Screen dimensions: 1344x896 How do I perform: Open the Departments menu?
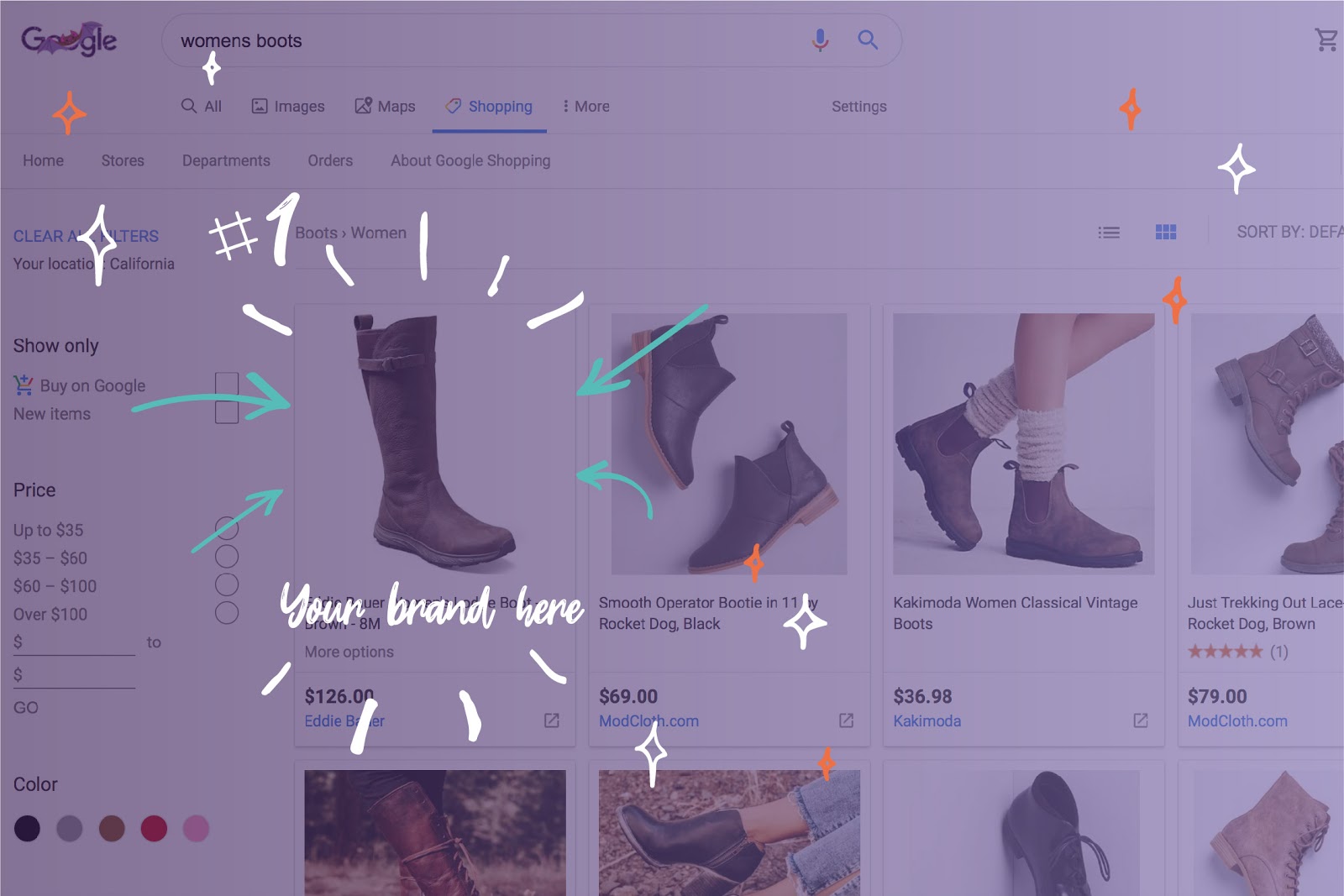click(226, 160)
